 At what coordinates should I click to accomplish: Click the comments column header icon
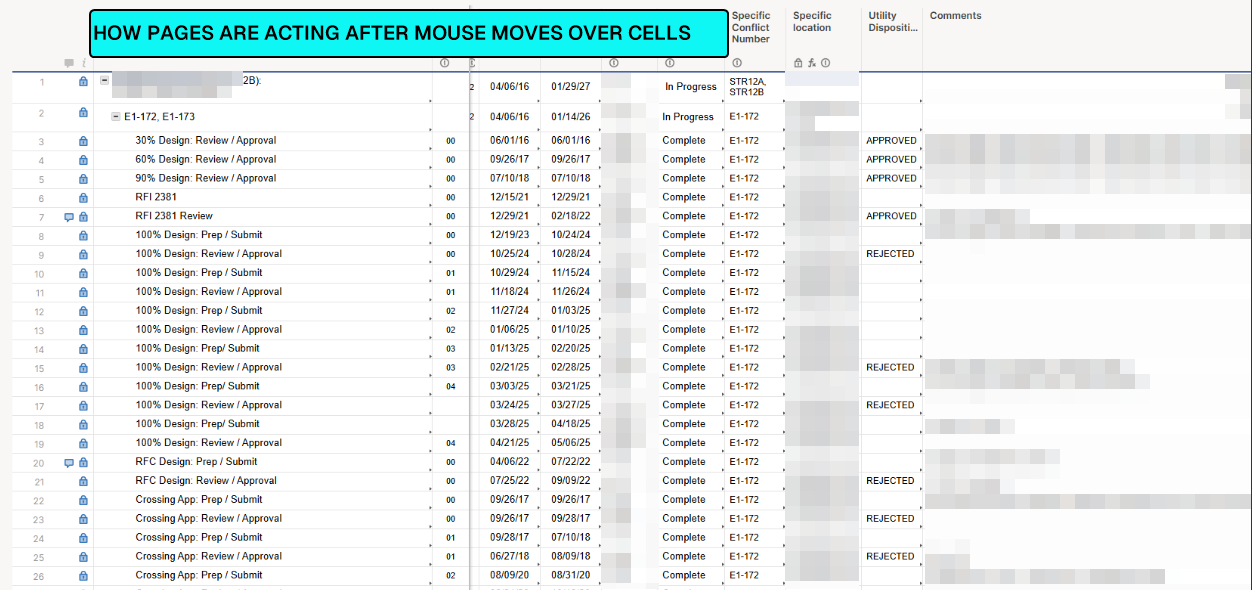tap(69, 63)
